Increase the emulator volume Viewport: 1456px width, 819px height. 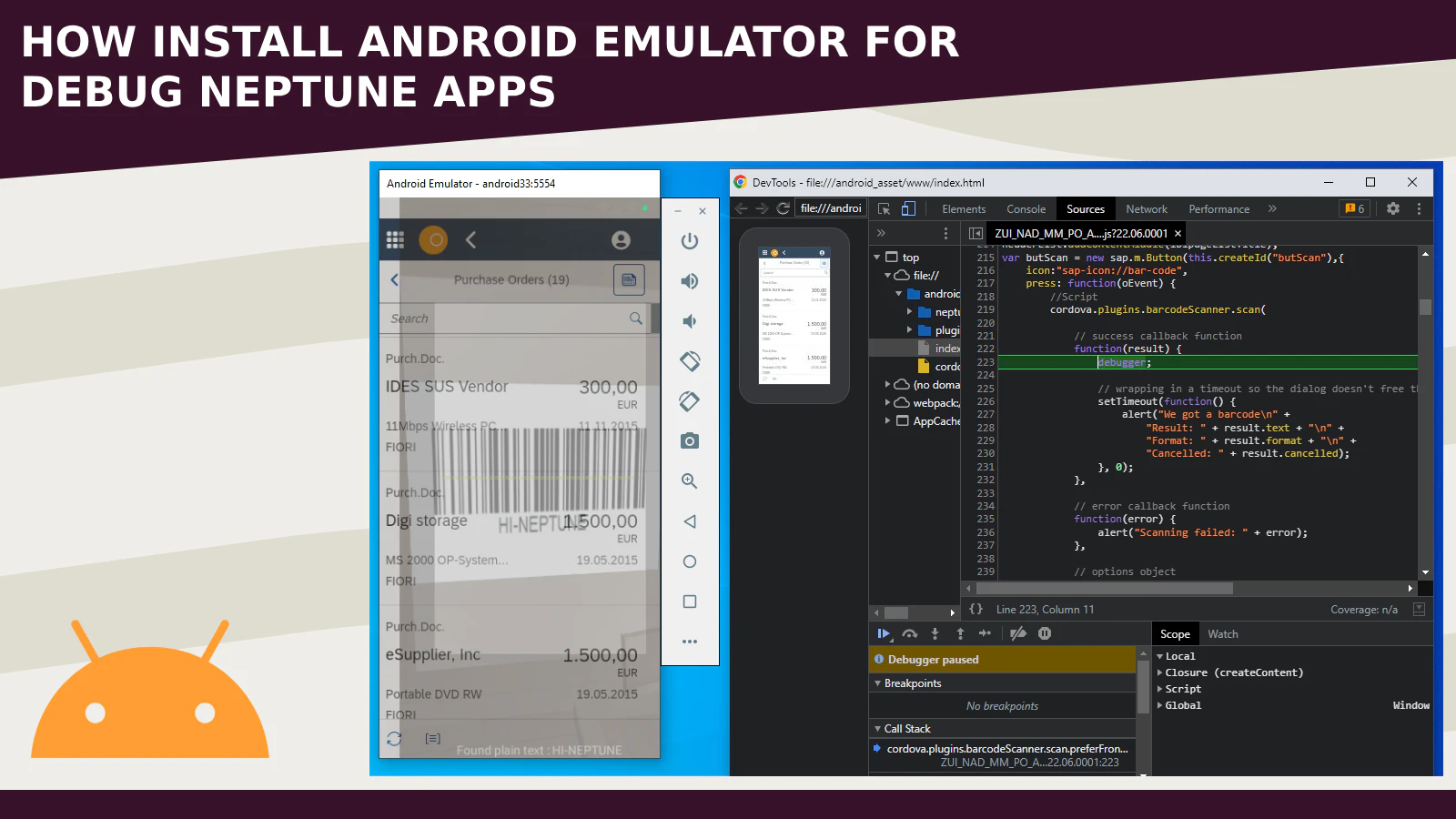[x=689, y=279]
